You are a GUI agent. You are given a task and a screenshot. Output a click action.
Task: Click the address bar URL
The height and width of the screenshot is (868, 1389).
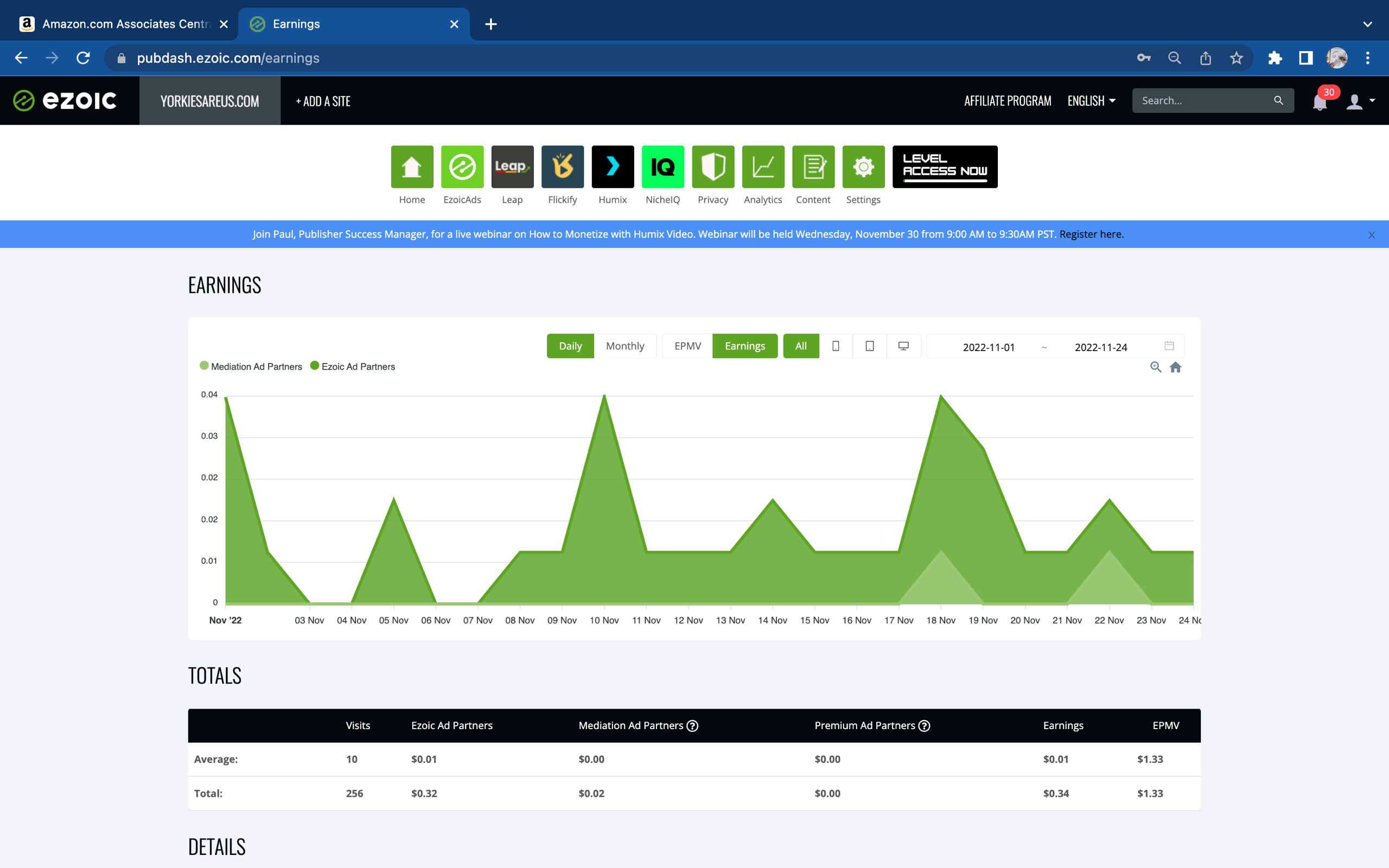tap(228, 58)
